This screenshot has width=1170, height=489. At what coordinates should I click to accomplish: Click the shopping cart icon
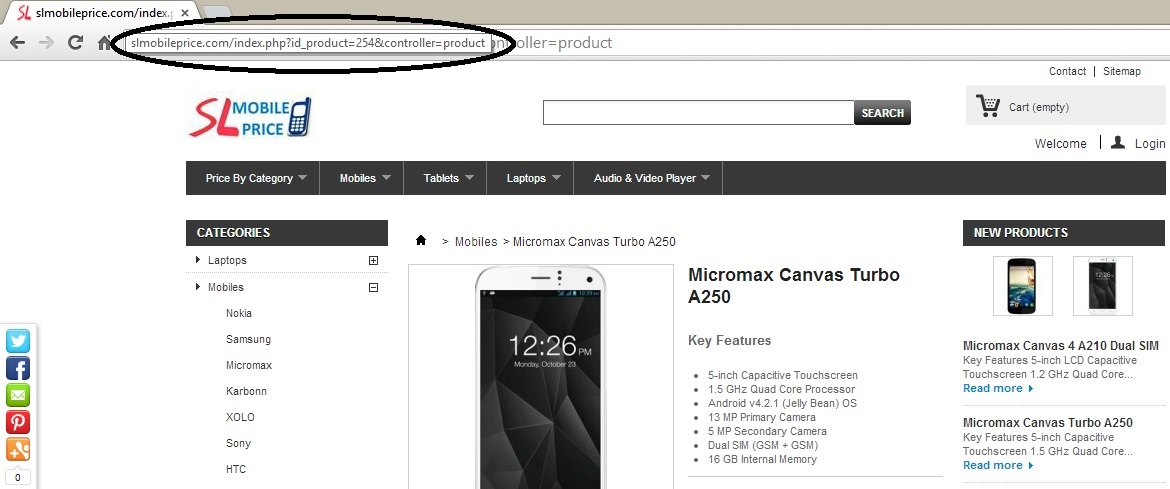point(988,107)
